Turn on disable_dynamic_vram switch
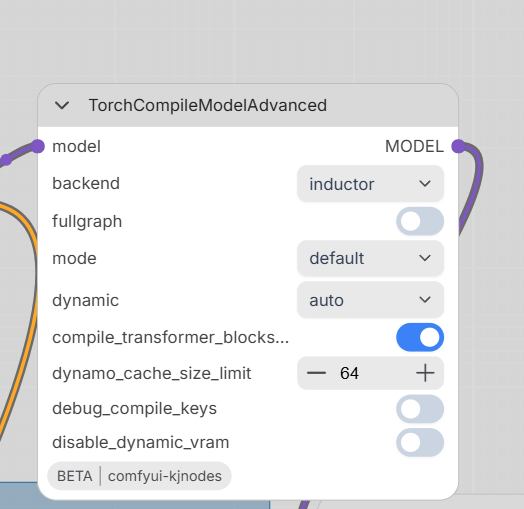 (420, 442)
